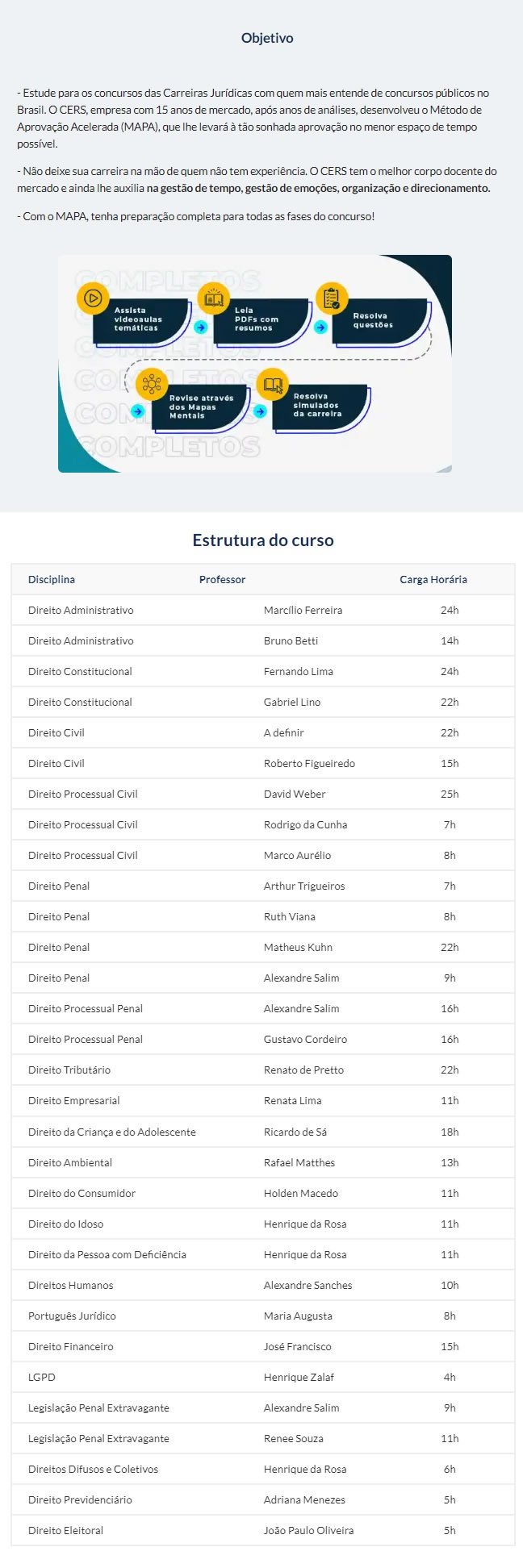Click the checklist clipboard icon
The height and width of the screenshot is (1568, 523).
click(x=332, y=298)
